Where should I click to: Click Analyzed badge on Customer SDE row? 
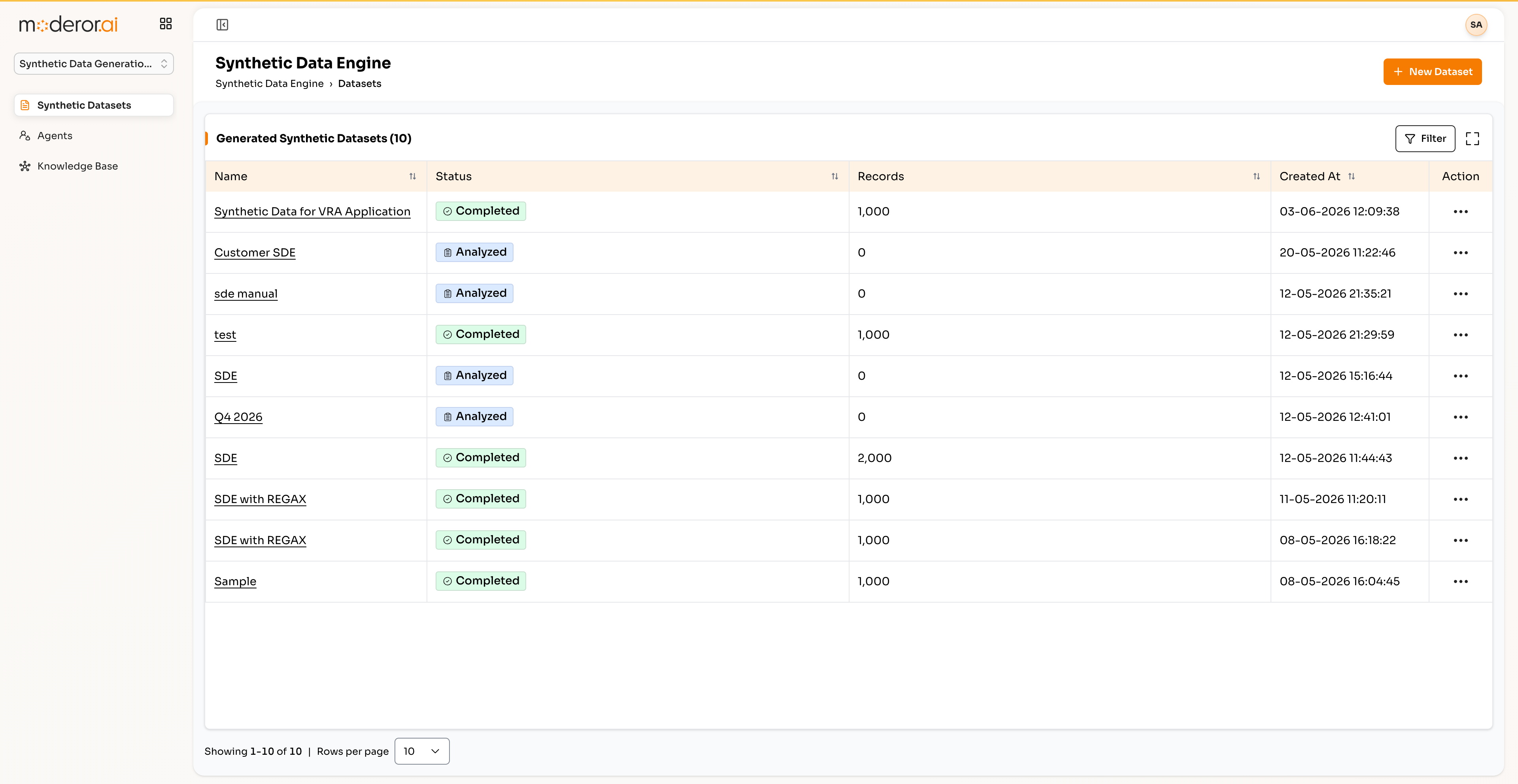click(x=474, y=252)
